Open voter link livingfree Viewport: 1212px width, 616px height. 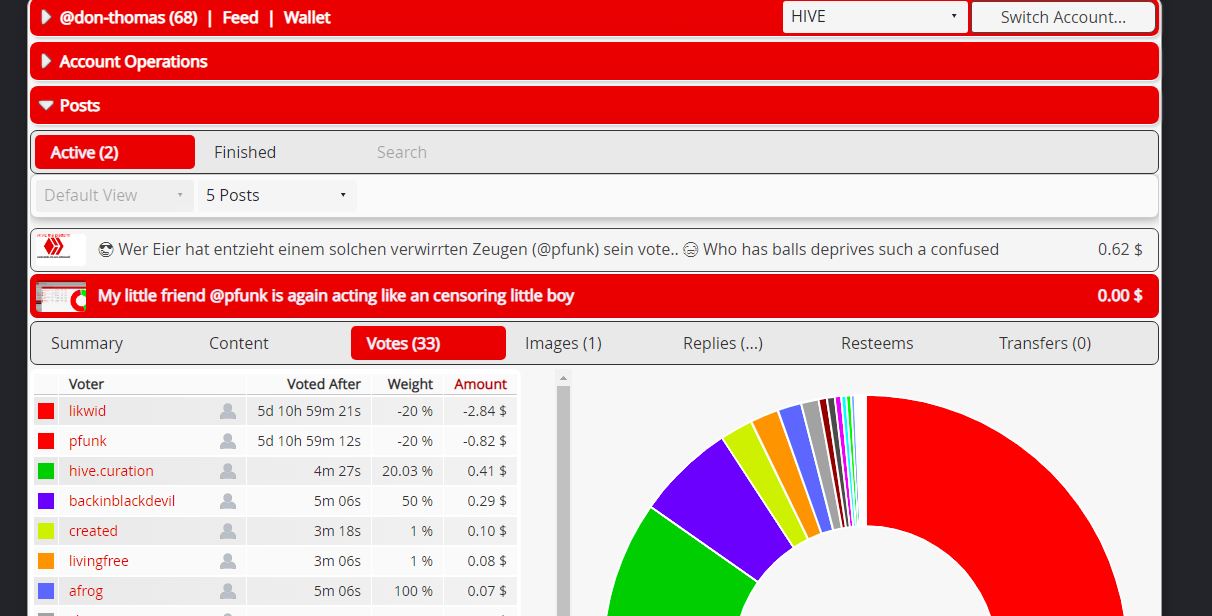pos(98,561)
